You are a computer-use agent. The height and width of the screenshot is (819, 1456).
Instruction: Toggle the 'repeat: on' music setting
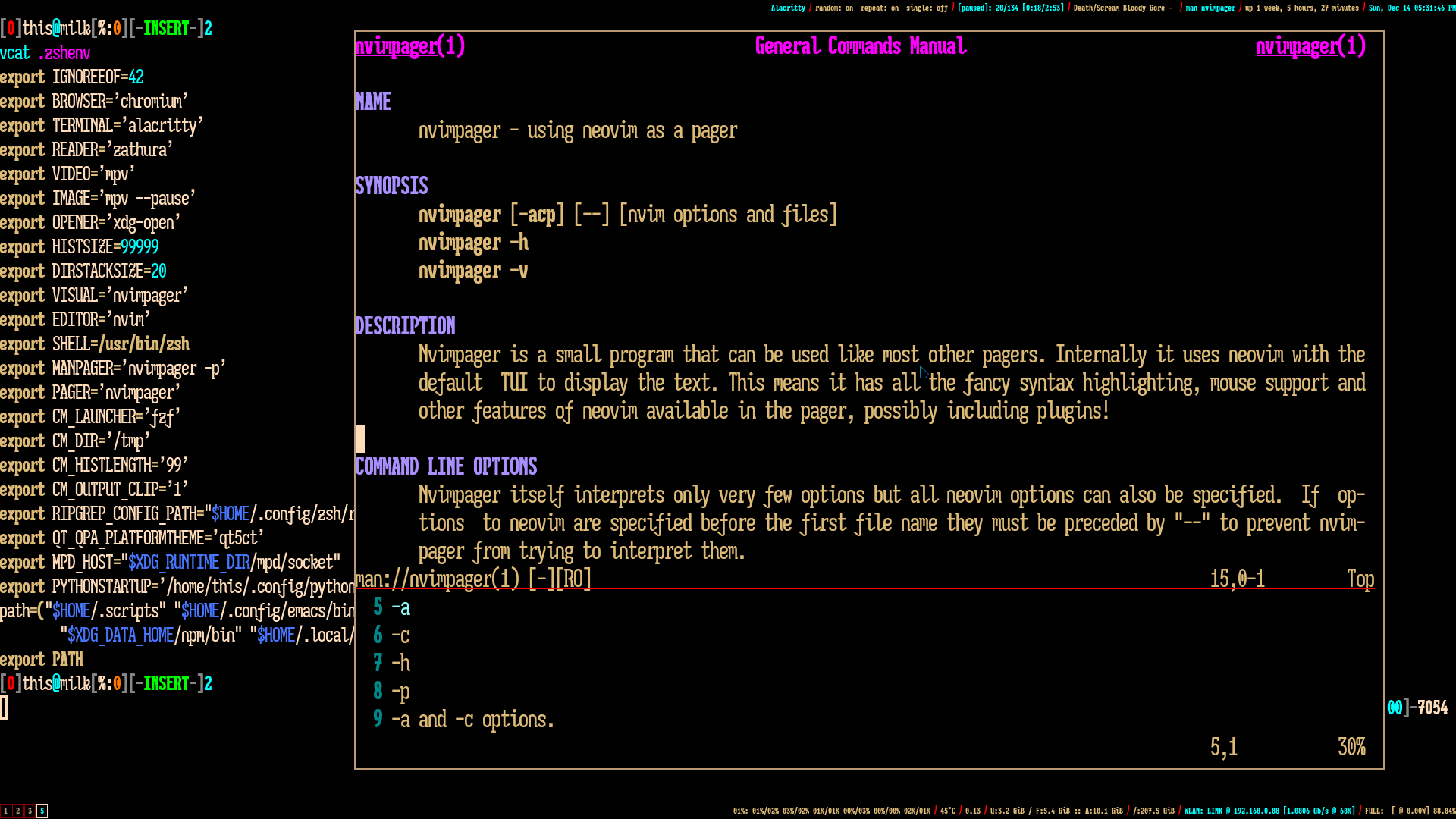tap(879, 8)
